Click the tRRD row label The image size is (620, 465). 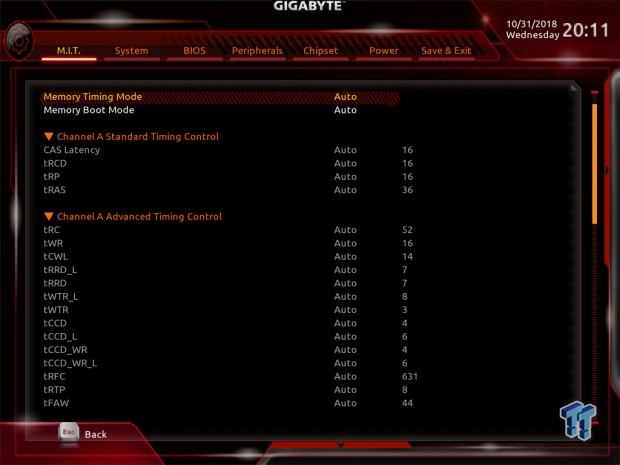point(55,283)
